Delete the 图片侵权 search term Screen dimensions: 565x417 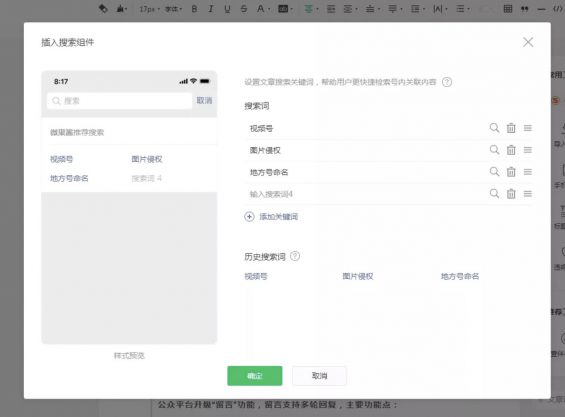511,150
